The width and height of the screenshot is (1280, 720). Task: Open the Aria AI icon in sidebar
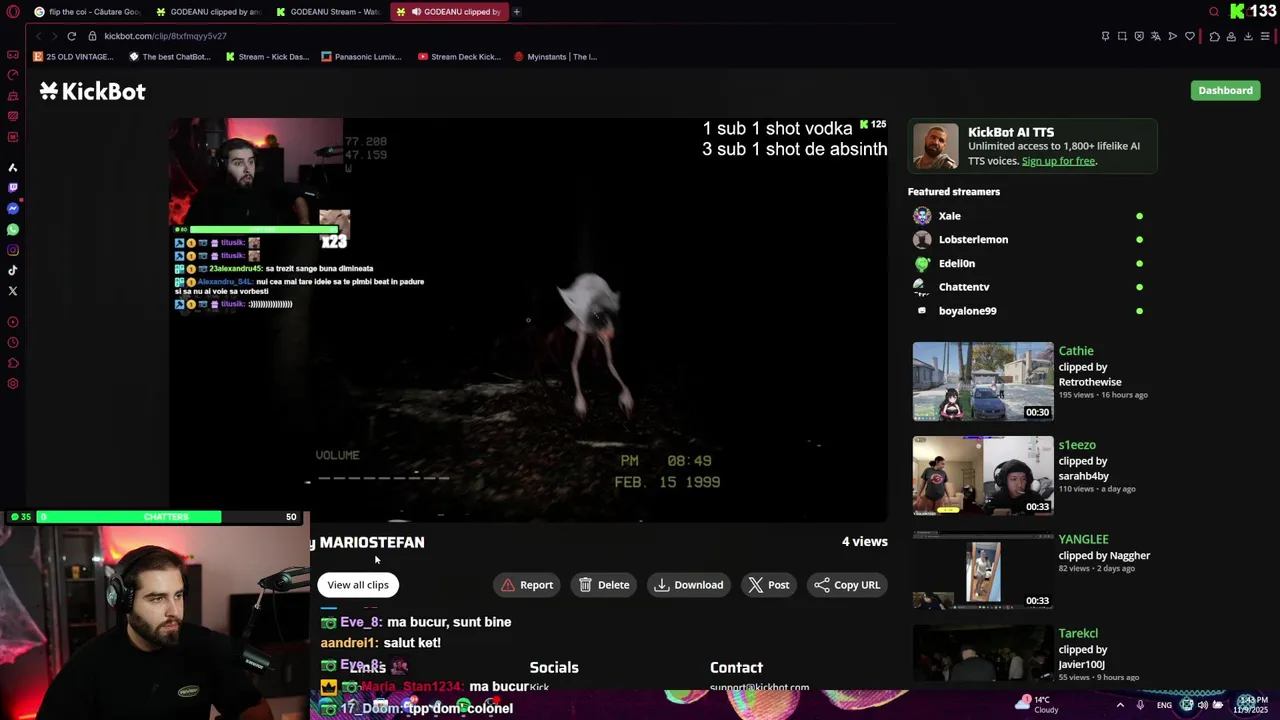pyautogui.click(x=13, y=167)
